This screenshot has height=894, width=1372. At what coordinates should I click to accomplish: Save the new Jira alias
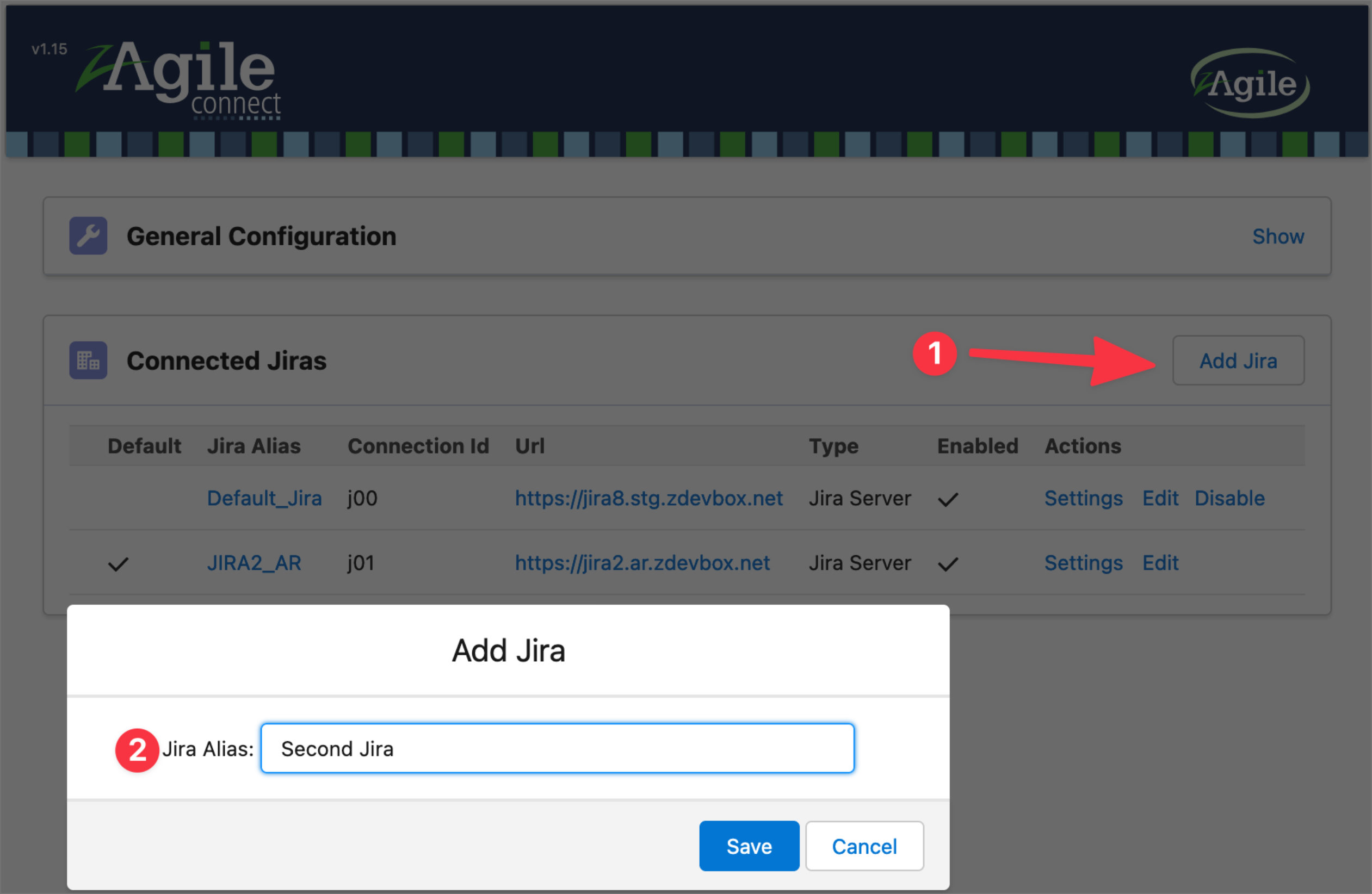(748, 846)
